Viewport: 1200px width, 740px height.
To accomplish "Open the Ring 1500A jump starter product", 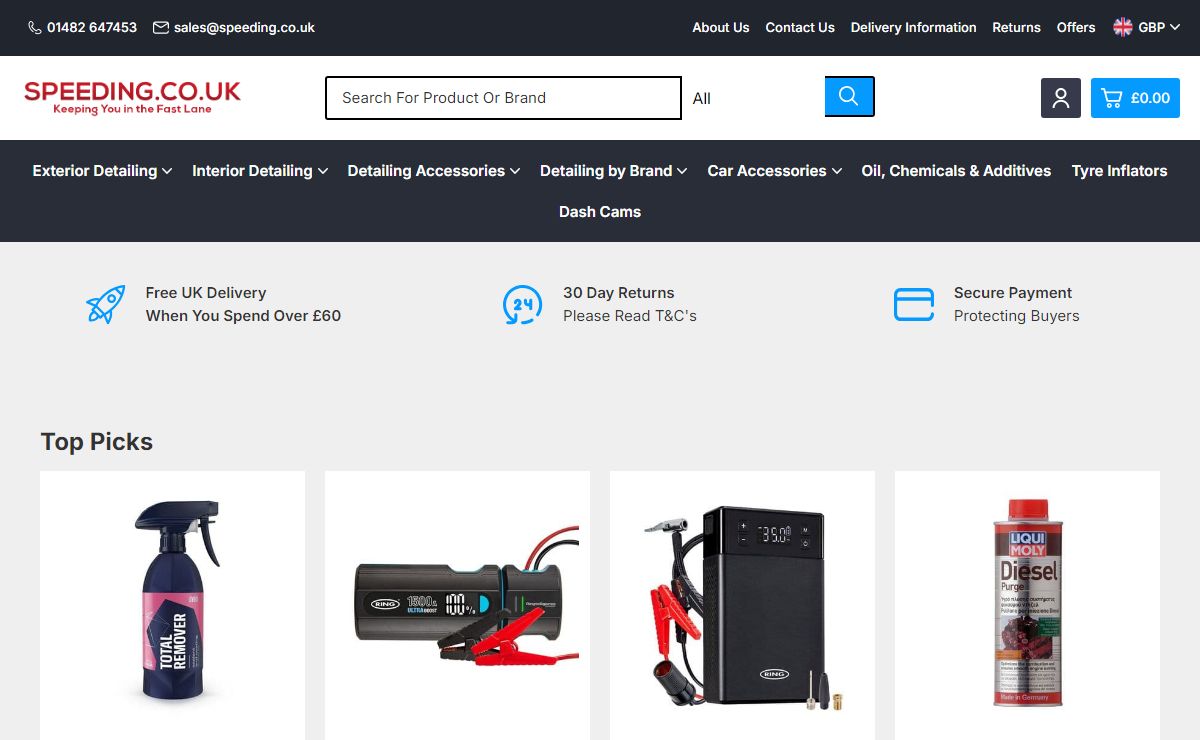I will point(457,603).
